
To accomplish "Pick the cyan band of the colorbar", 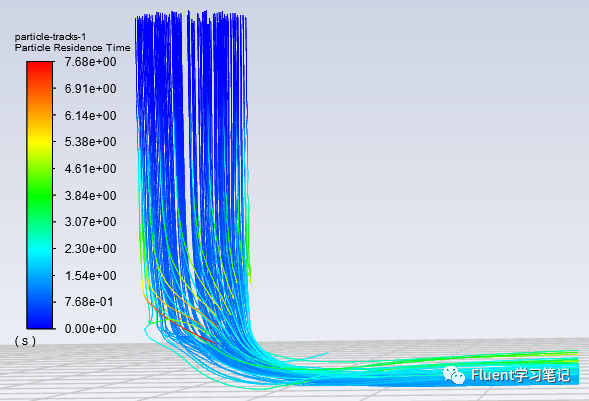I will pyautogui.click(x=39, y=249).
